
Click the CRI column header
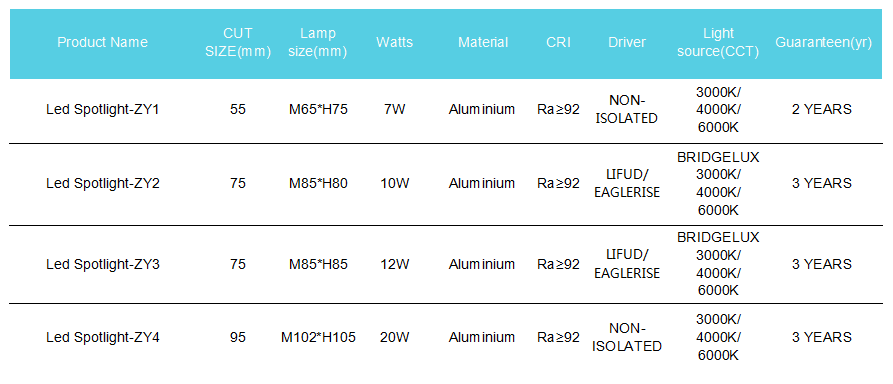(558, 42)
